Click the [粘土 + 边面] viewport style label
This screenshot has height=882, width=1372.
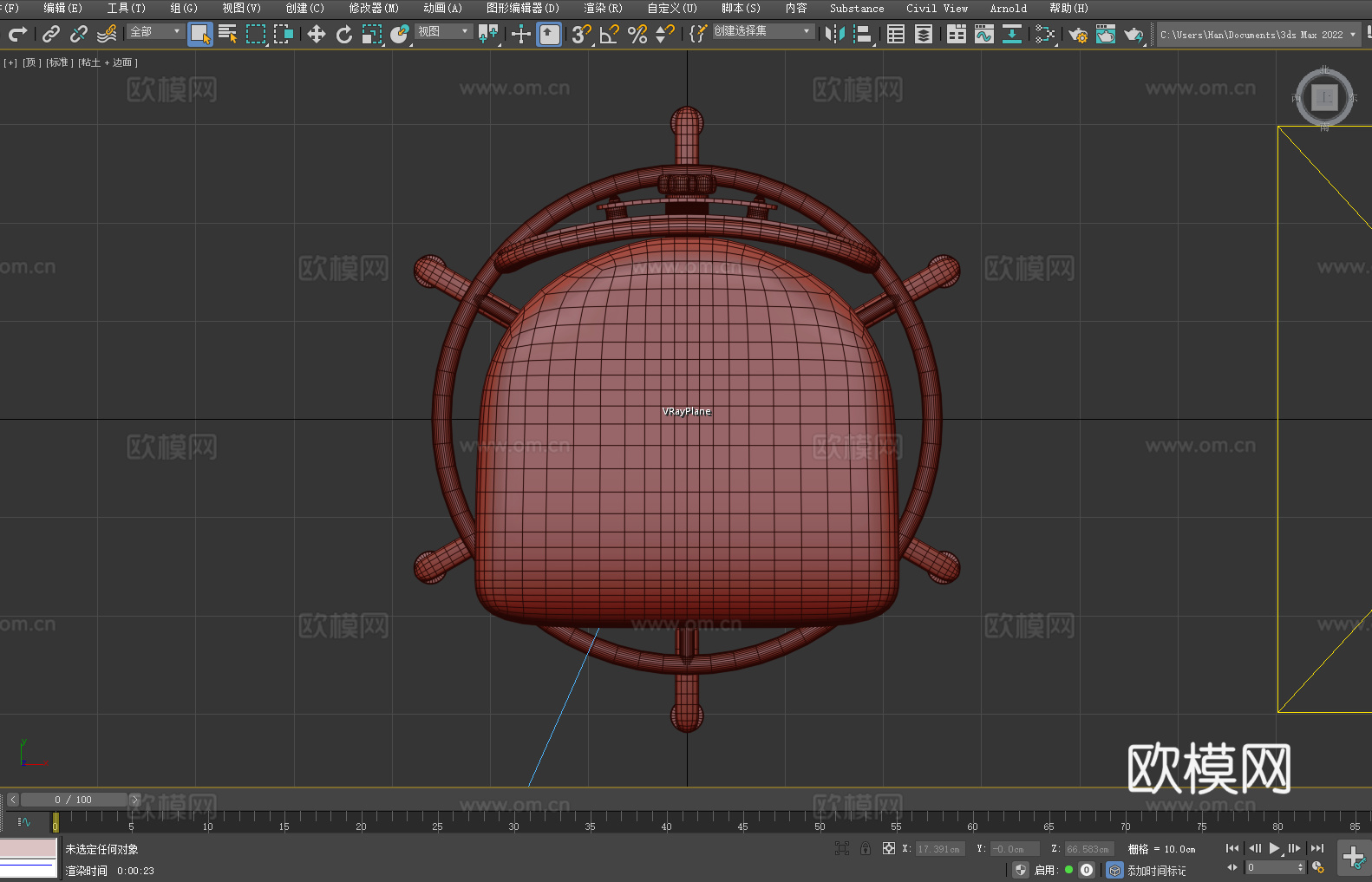(x=108, y=62)
